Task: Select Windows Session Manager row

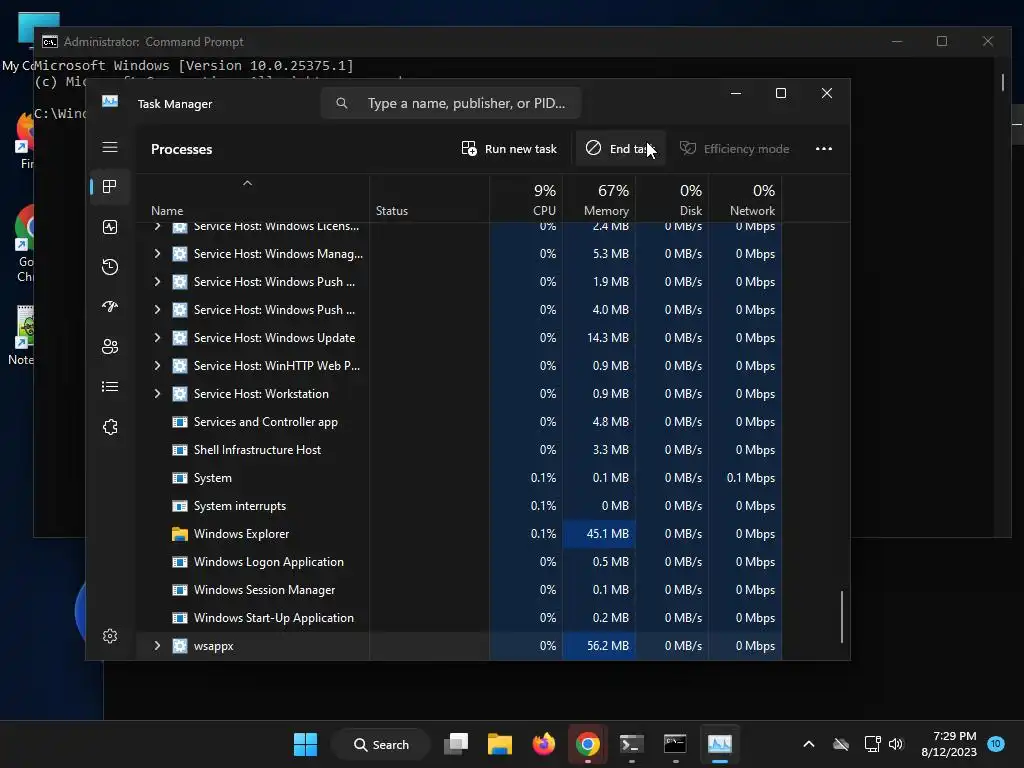Action: click(458, 590)
